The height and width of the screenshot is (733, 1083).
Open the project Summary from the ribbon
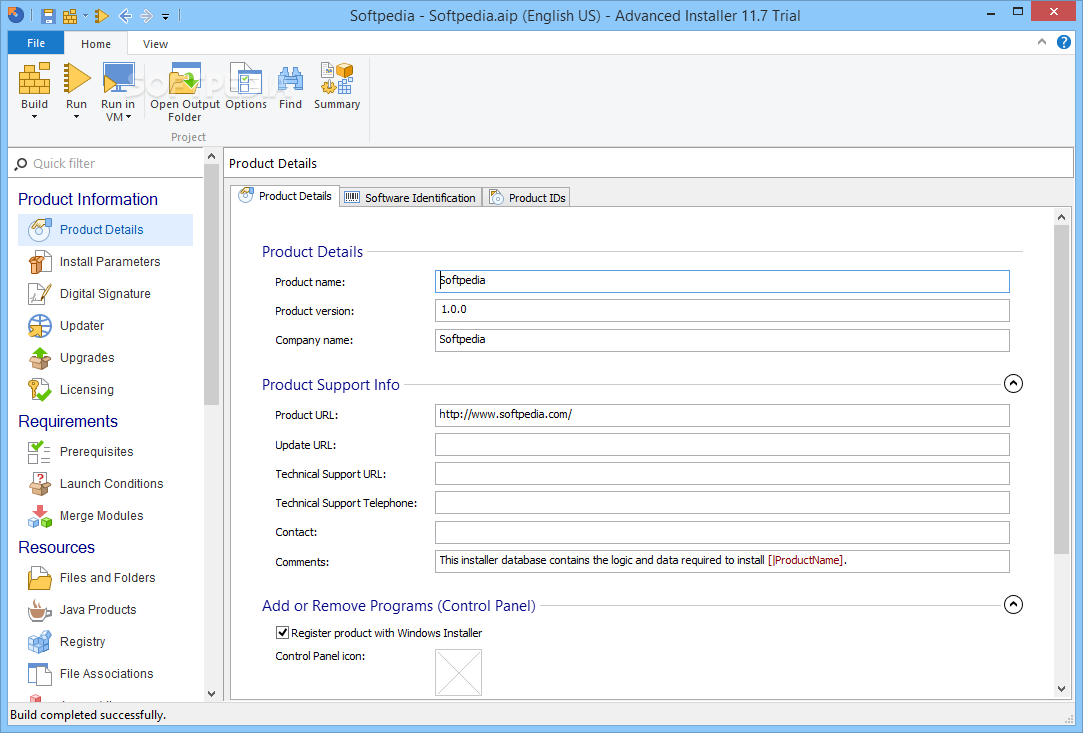[337, 86]
